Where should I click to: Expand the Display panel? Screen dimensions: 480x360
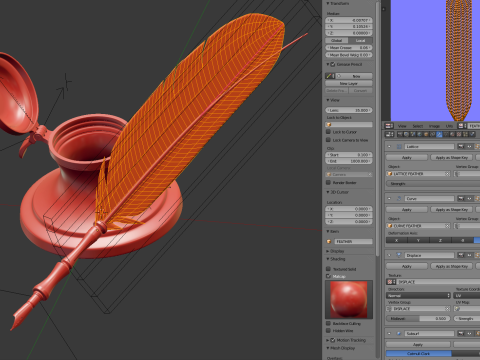pyautogui.click(x=328, y=251)
